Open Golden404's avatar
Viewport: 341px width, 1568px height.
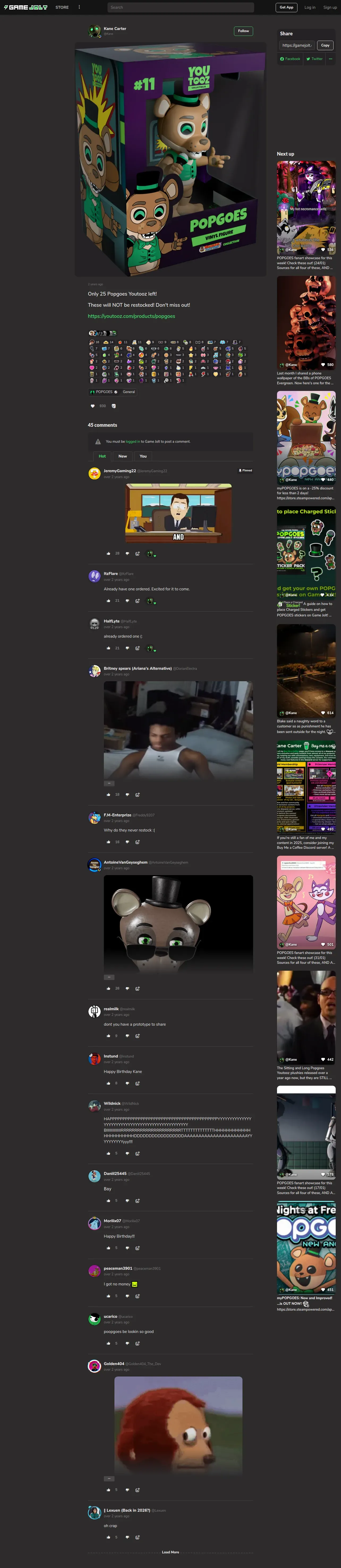[94, 1366]
